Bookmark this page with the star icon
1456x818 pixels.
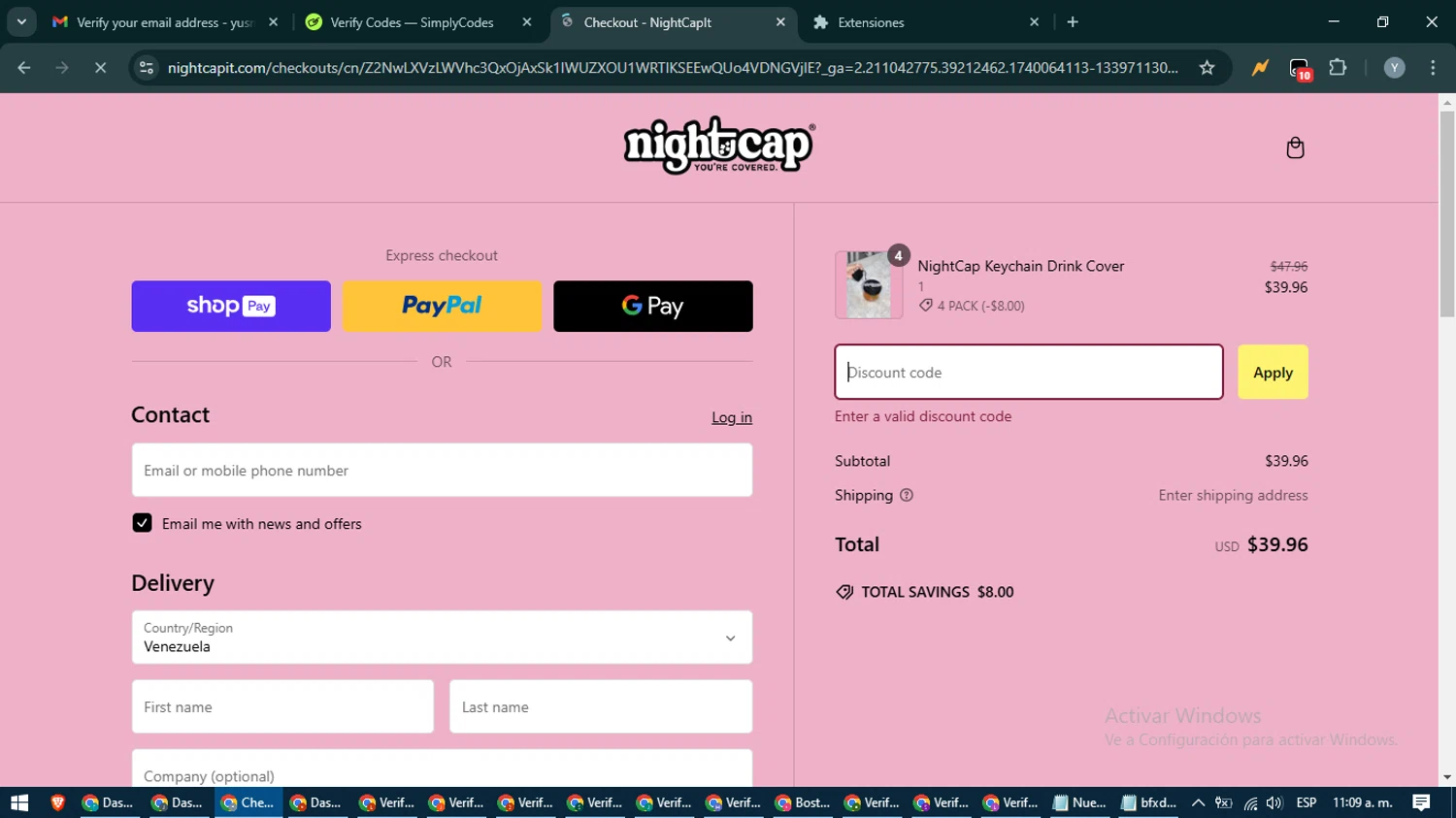(x=1207, y=68)
